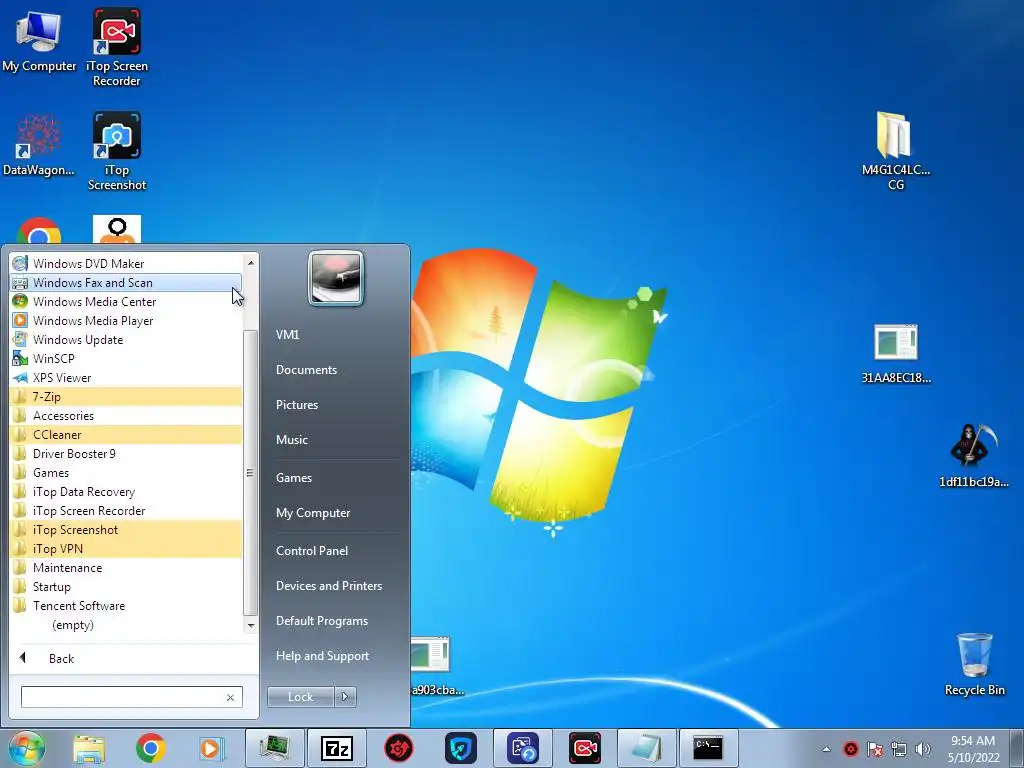Open Devices and Printers

click(x=336, y=586)
